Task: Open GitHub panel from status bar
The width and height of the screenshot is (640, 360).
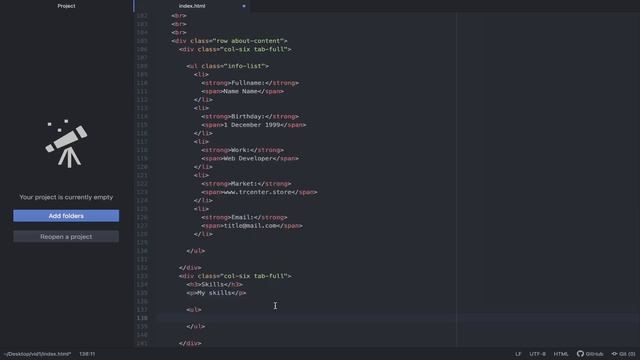Action: [590, 354]
